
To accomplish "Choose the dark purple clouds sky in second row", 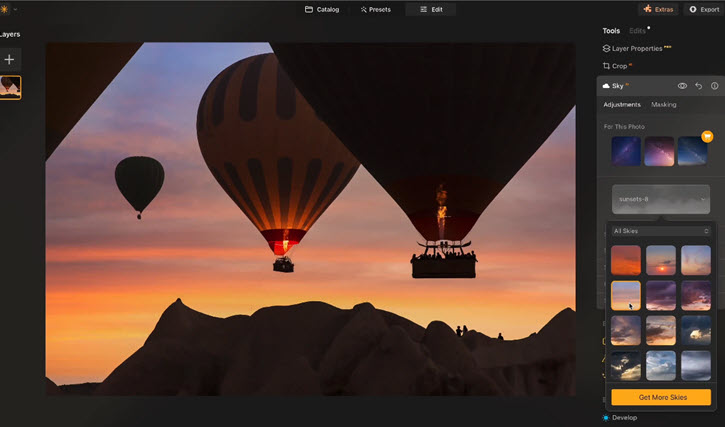I will [x=661, y=296].
